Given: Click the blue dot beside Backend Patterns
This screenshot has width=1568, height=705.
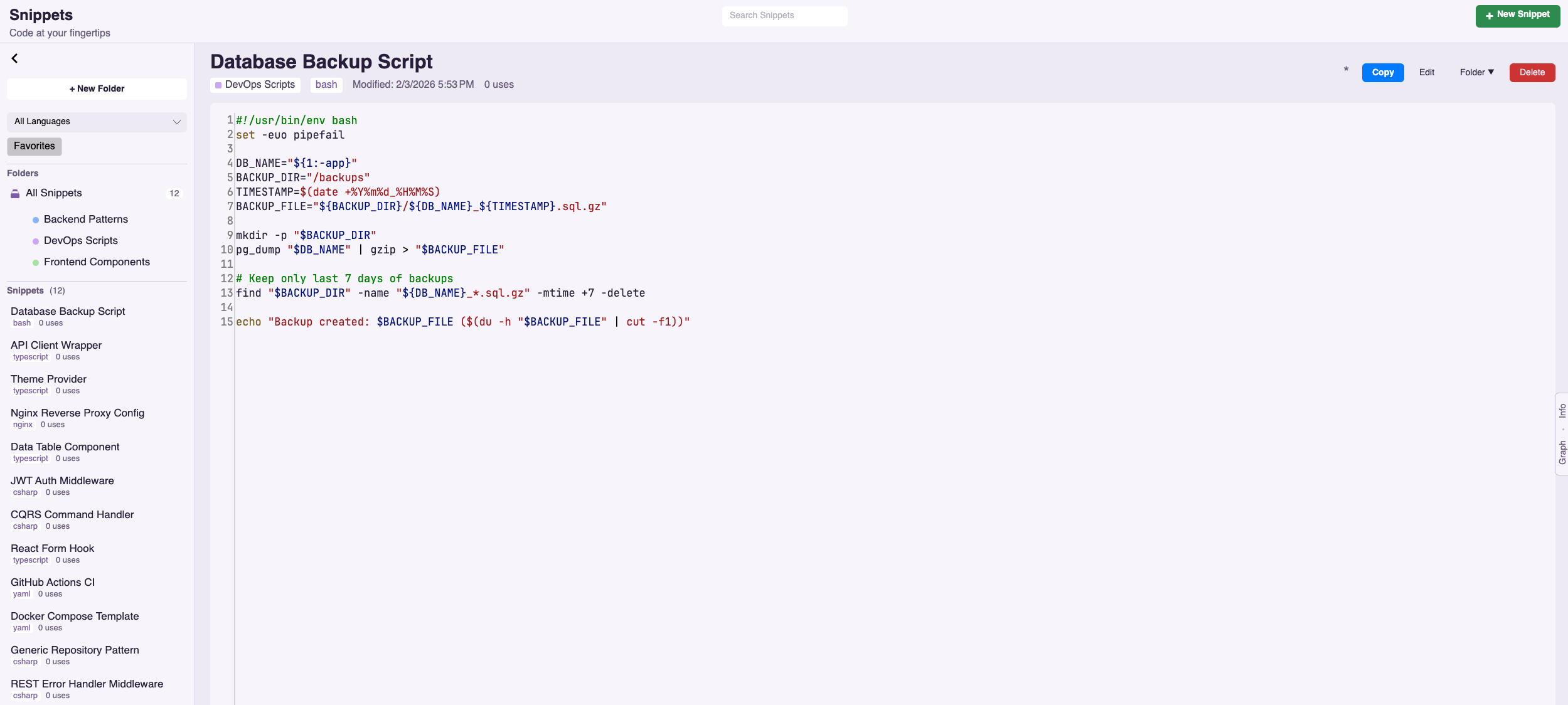Looking at the screenshot, I should tap(35, 220).
